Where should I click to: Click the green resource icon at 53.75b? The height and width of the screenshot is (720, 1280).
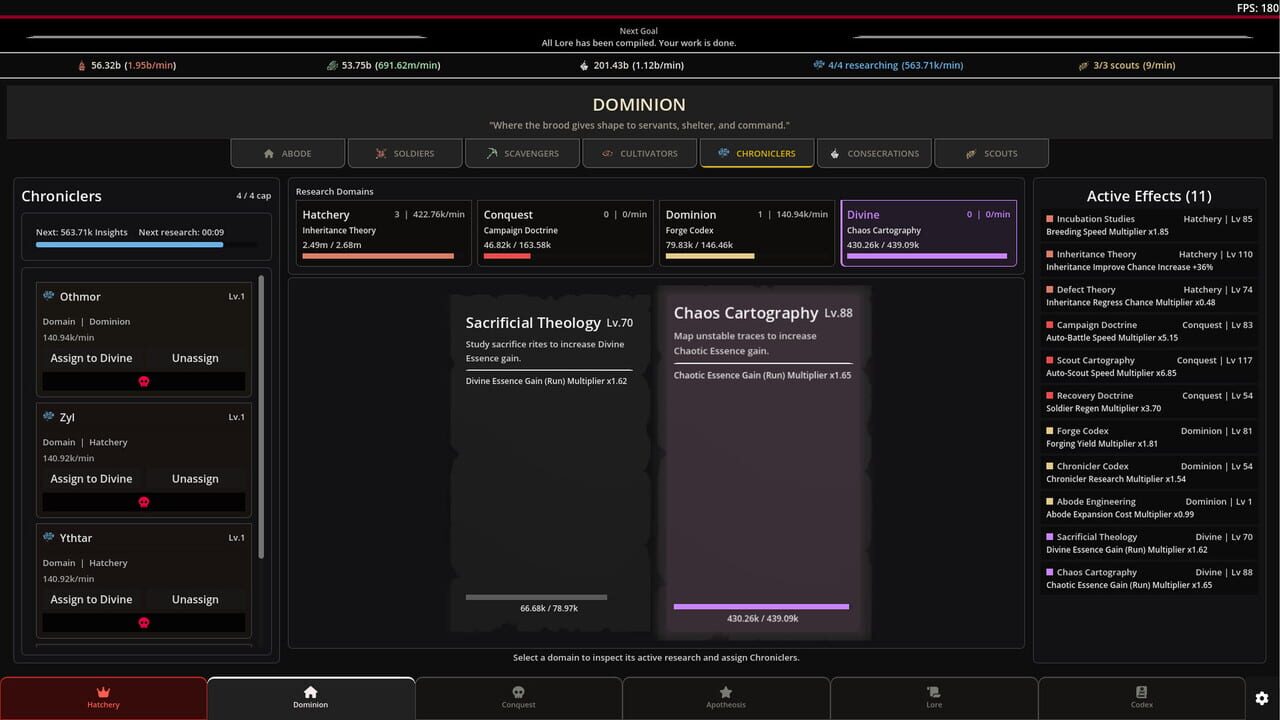tap(332, 65)
